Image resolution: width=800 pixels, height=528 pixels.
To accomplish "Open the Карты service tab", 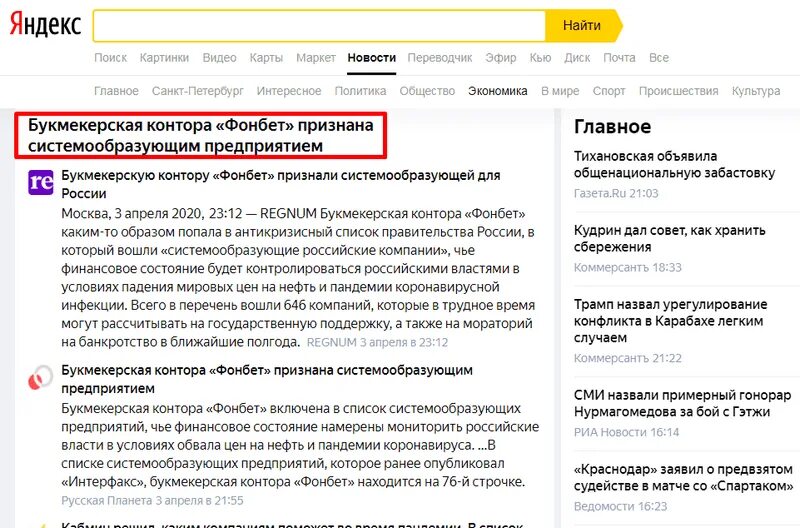I will (x=266, y=58).
